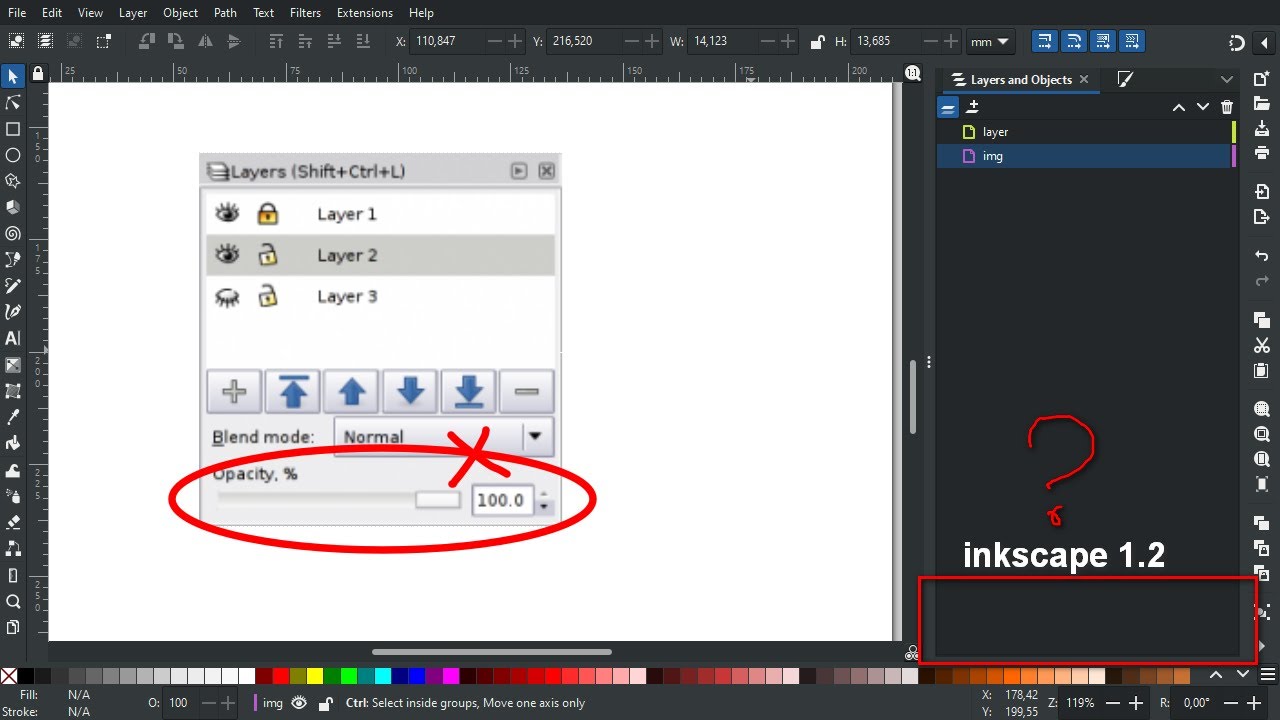This screenshot has width=1280, height=720.
Task: Select the Pages tool
Action: 13,627
